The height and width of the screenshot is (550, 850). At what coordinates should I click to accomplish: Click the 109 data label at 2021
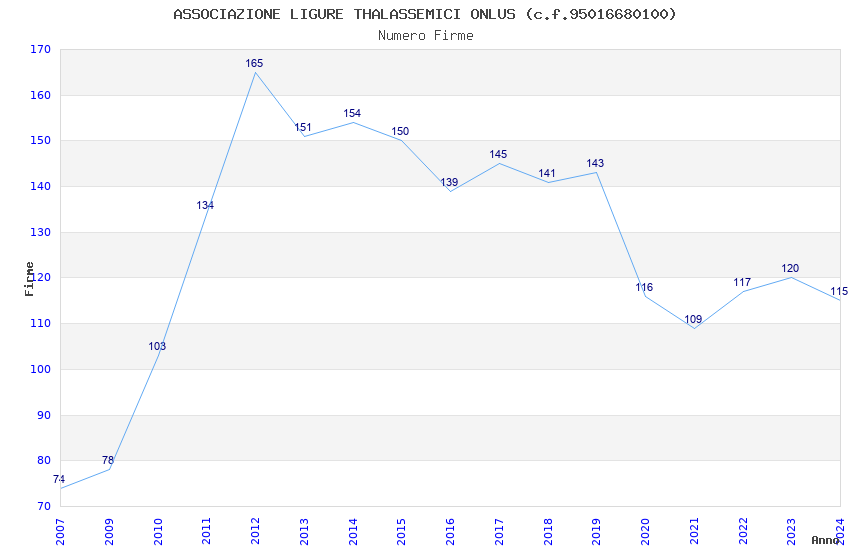pyautogui.click(x=693, y=319)
